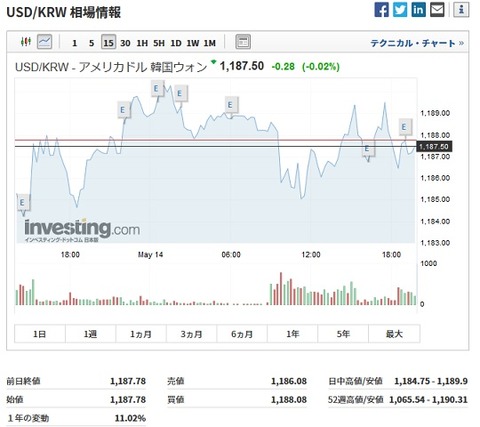Show the 3ヵ月 range

point(191,334)
